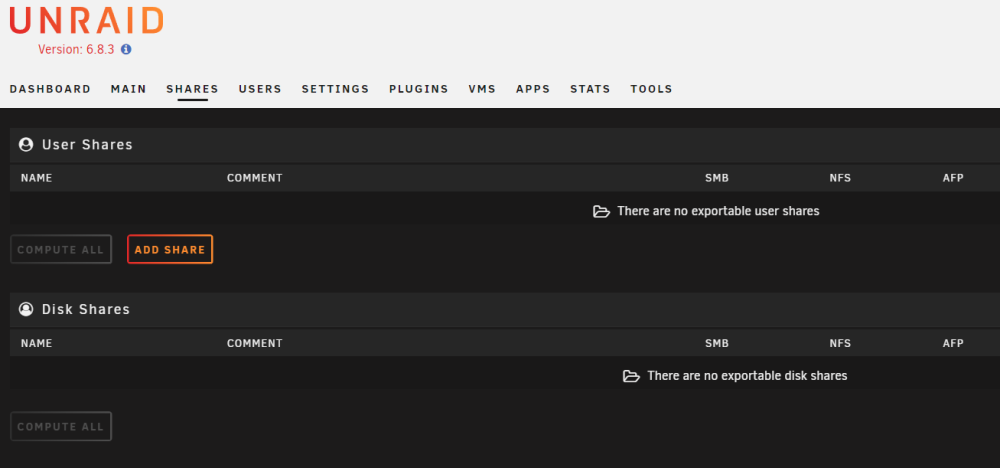Click the UNRAID logo
Viewport: 1000px width, 468px height.
point(86,20)
